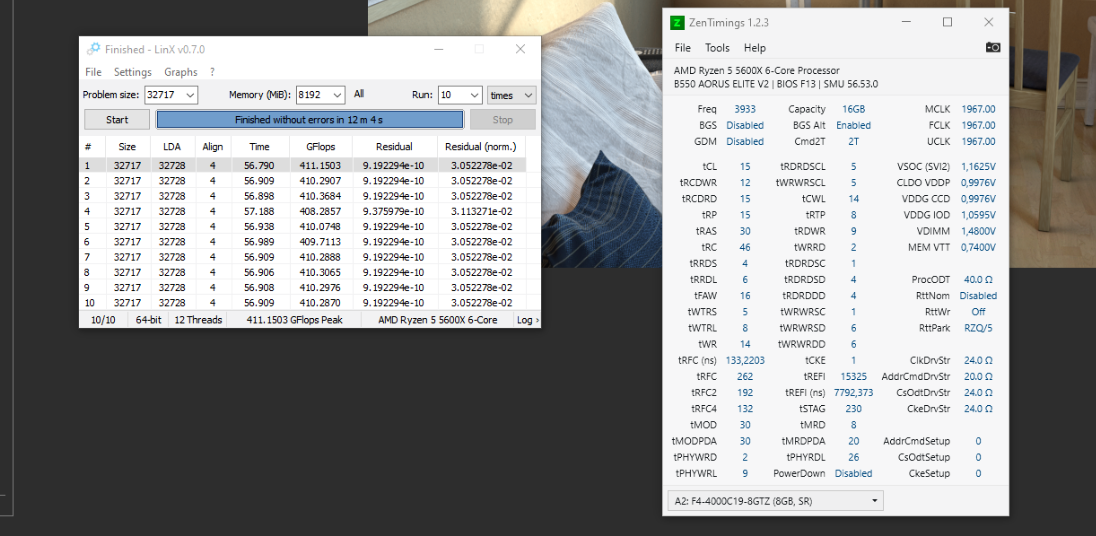The height and width of the screenshot is (536, 1096).
Task: Open the Tools menu in ZenTimings
Action: 717,48
